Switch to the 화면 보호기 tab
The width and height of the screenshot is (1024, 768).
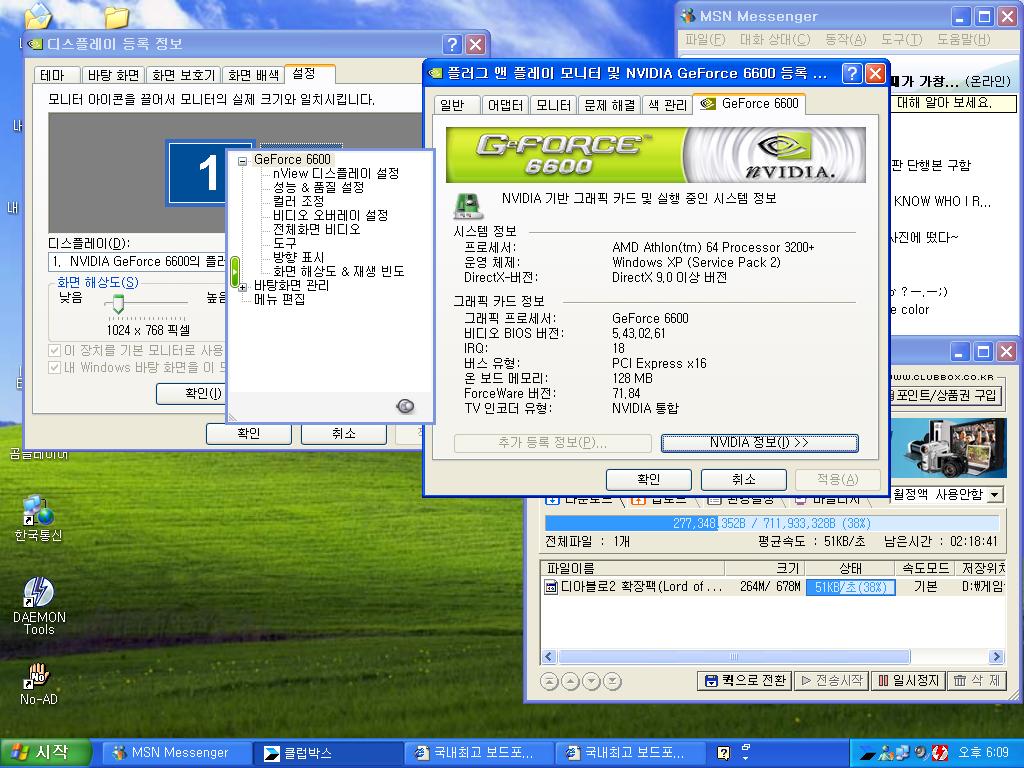coord(184,75)
